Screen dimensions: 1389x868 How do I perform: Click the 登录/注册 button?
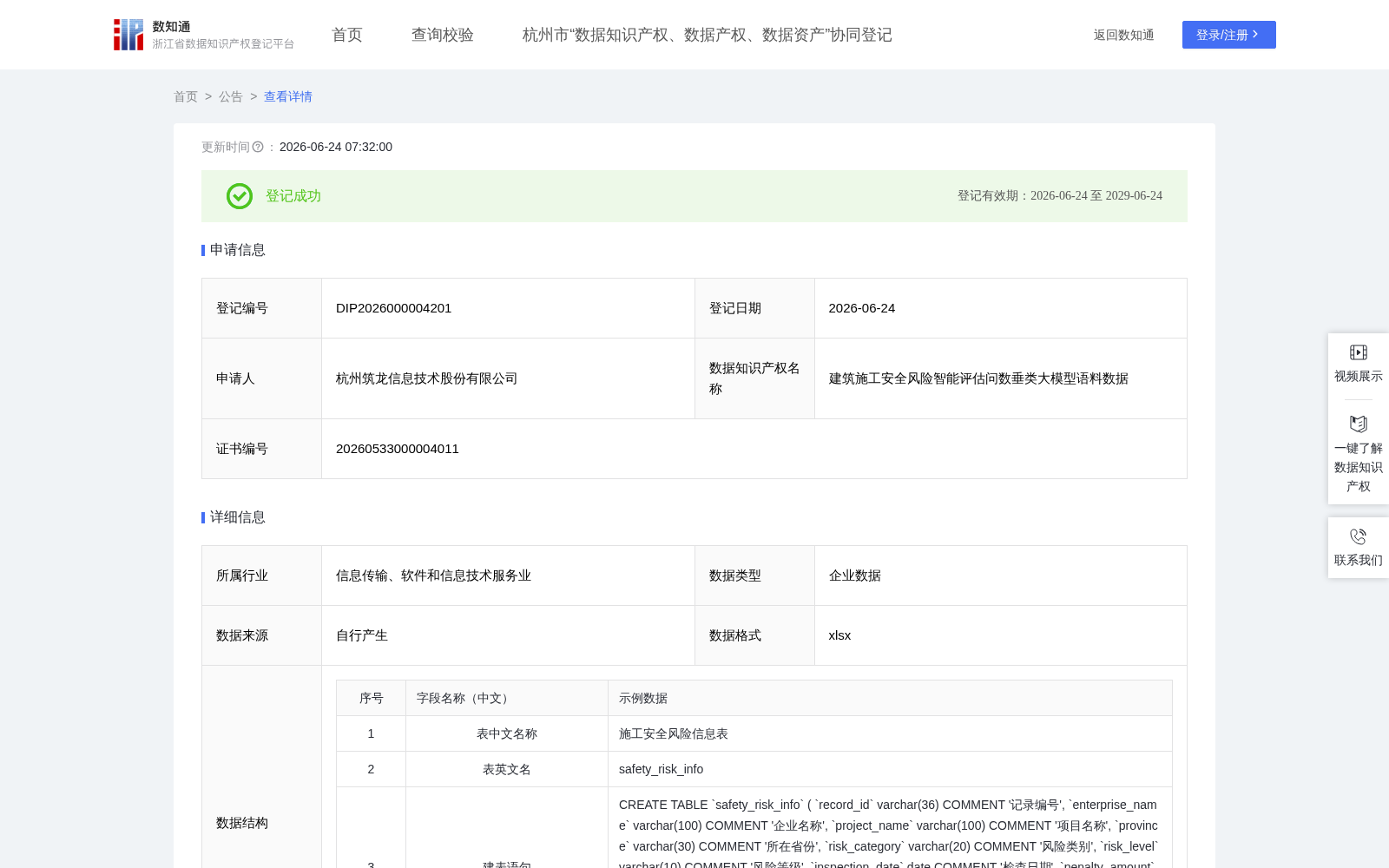[x=1229, y=35]
